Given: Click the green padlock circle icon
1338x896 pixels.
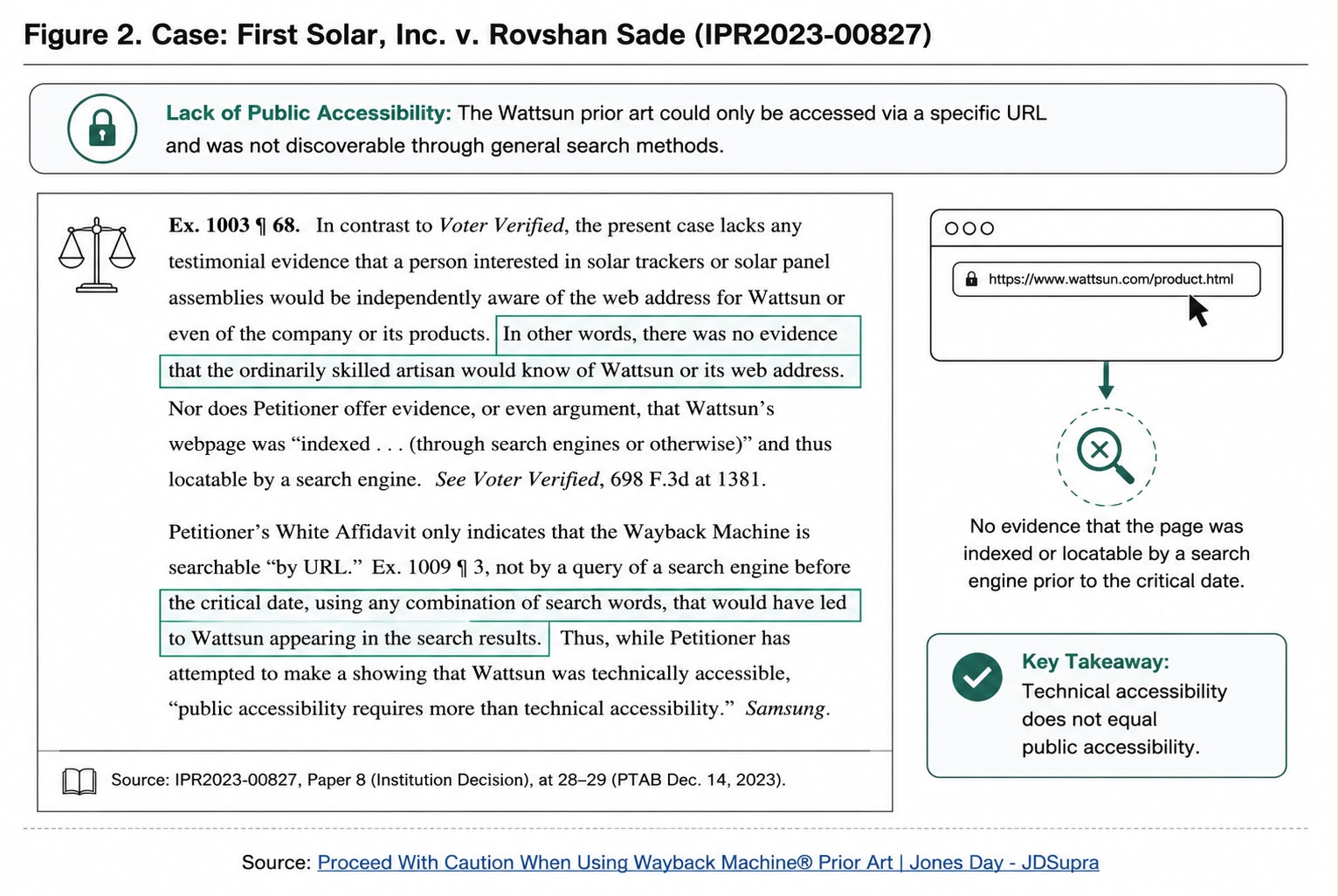Looking at the screenshot, I should [102, 129].
